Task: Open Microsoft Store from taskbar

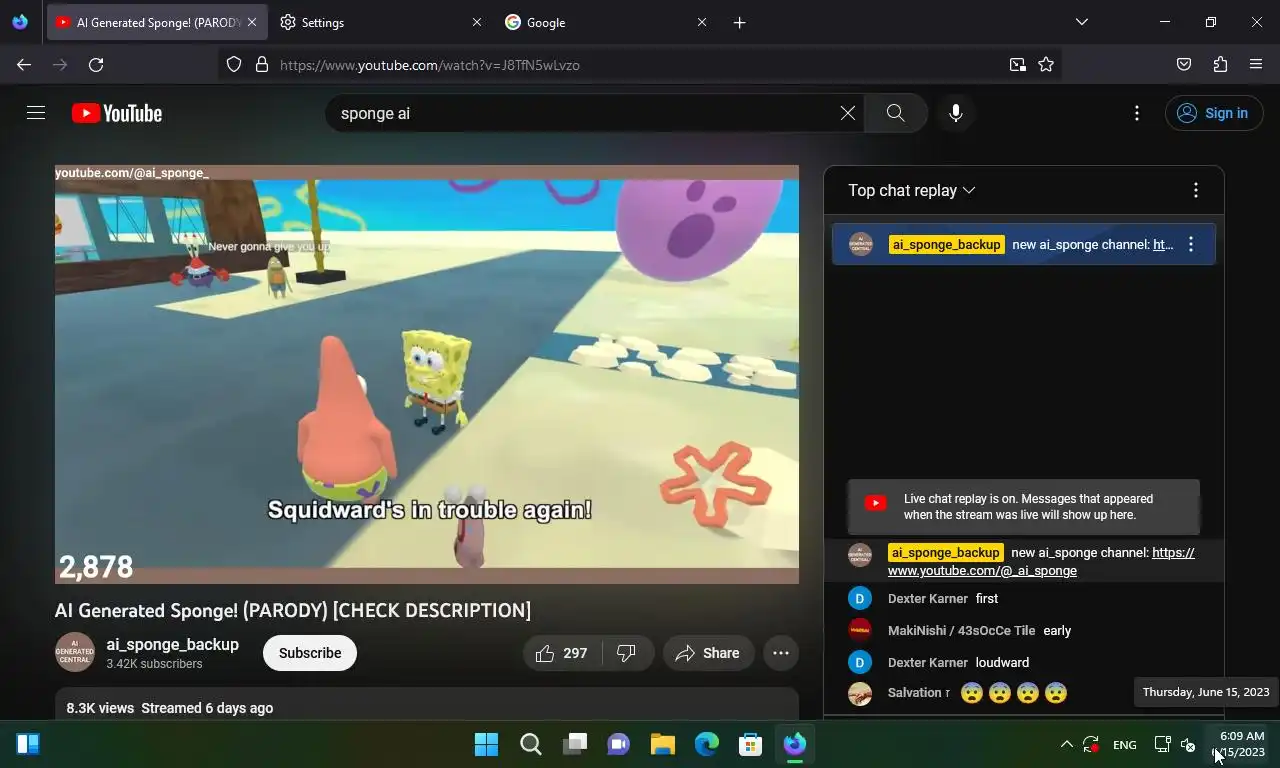Action: click(751, 744)
